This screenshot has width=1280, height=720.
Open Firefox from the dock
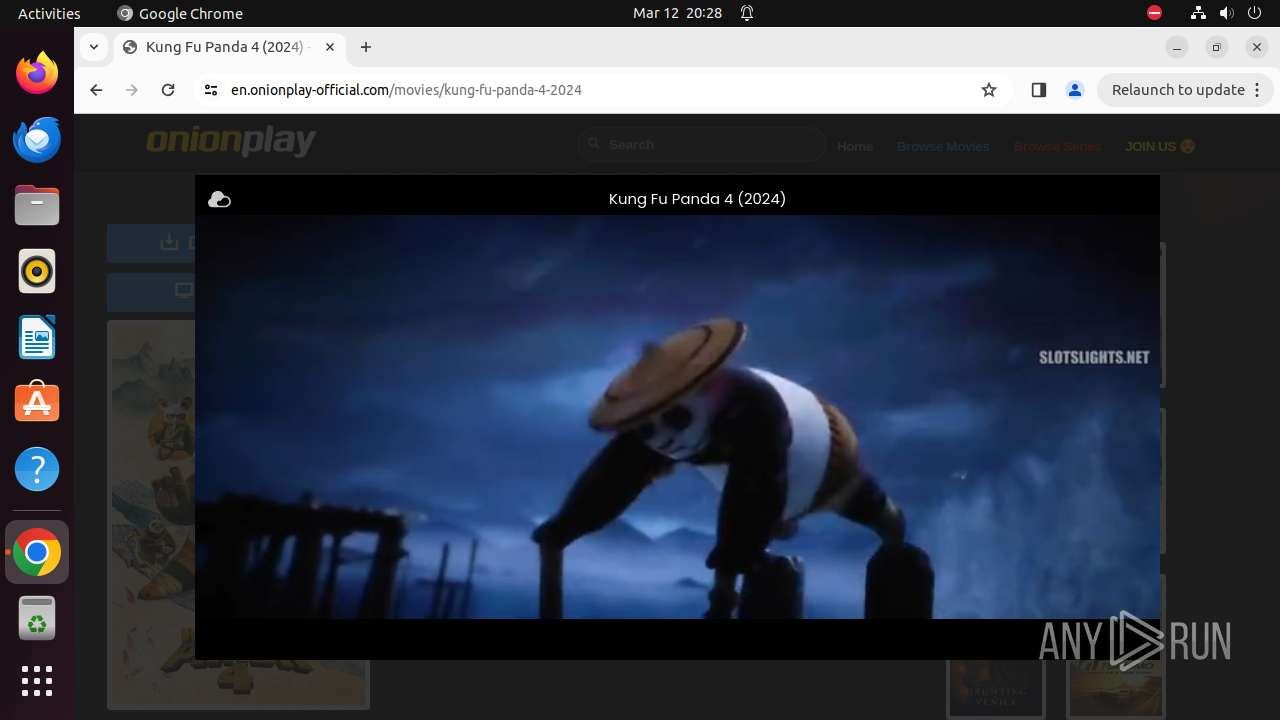point(37,73)
